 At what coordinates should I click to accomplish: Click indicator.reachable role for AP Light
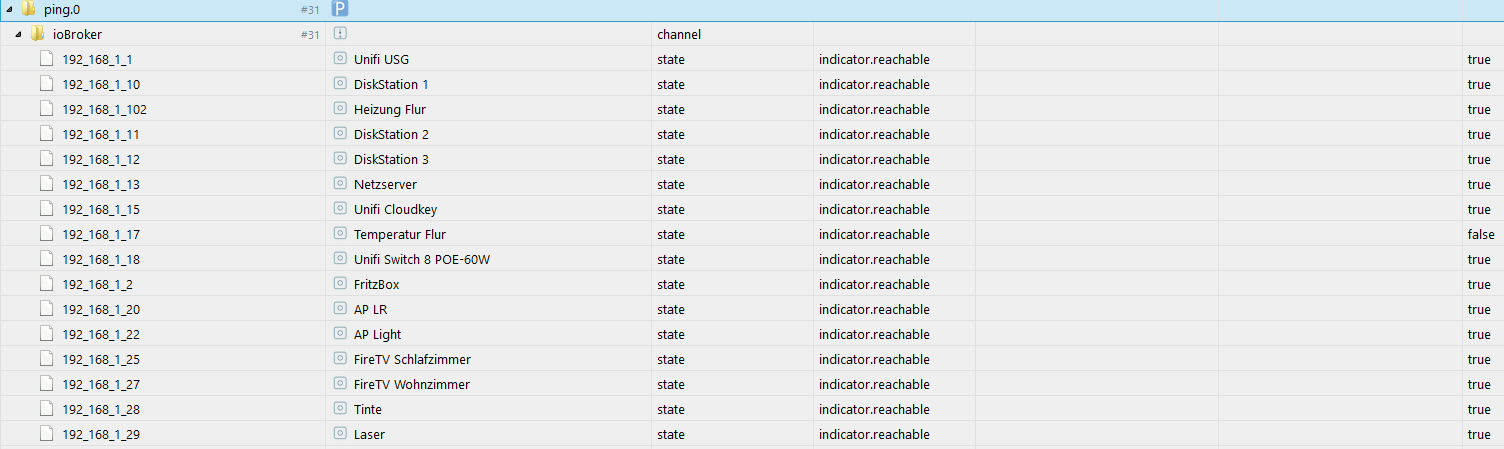(x=873, y=334)
